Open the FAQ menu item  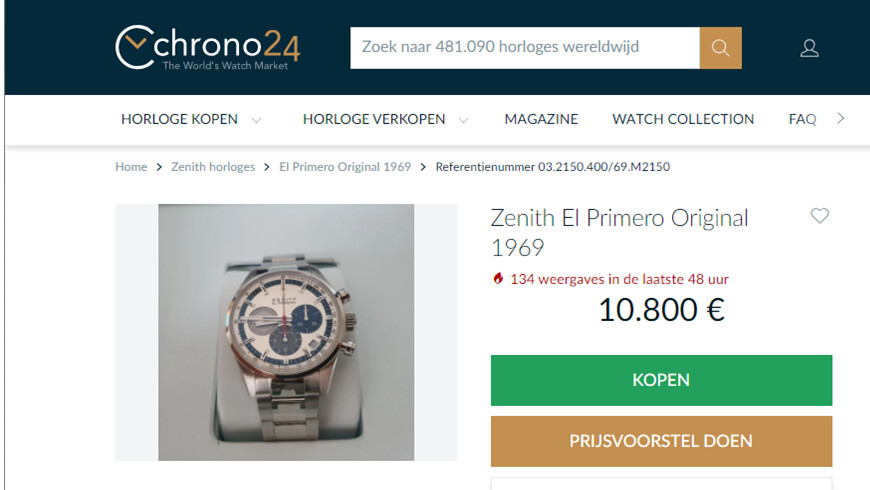(802, 119)
